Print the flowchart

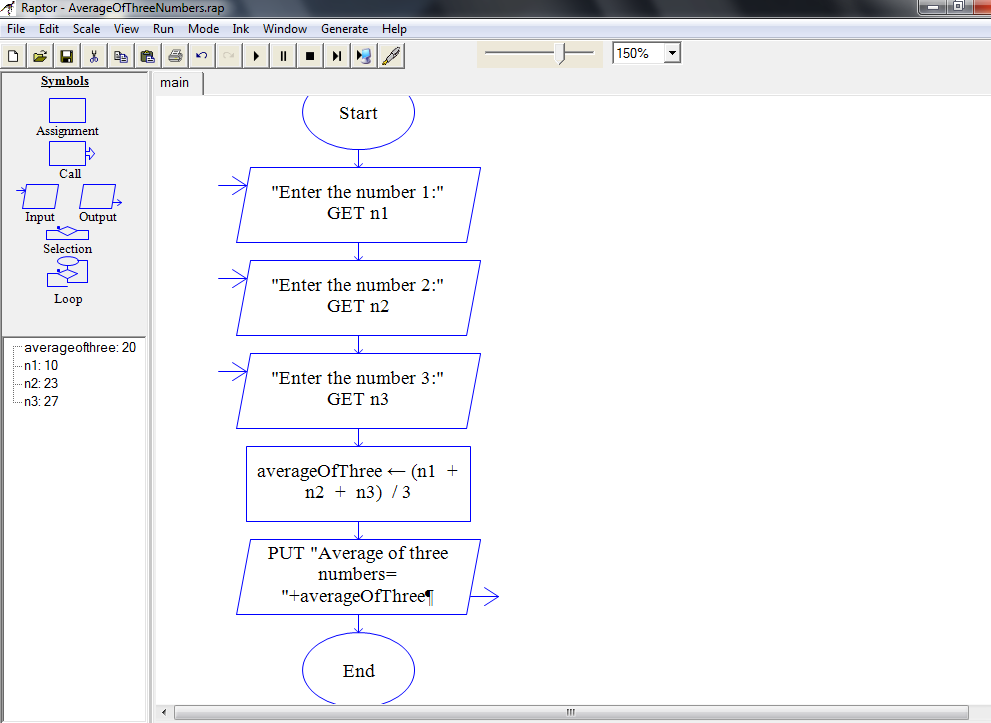[x=175, y=55]
